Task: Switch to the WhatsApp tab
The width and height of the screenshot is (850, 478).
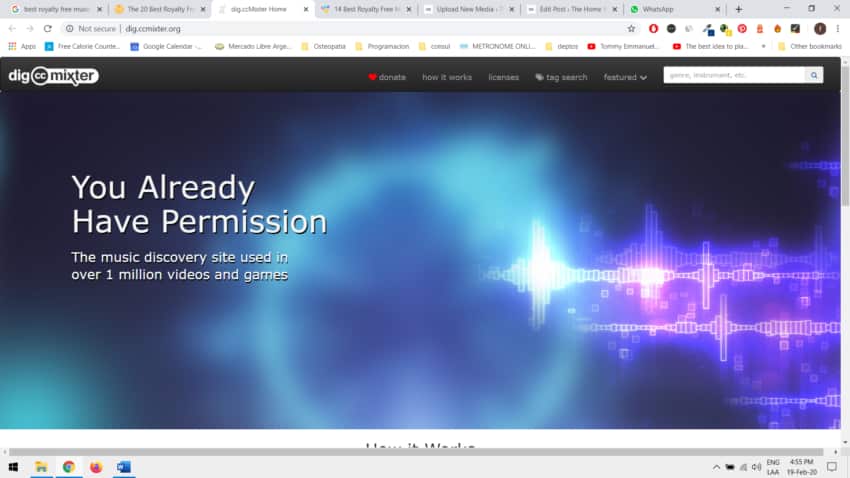Action: 673,9
